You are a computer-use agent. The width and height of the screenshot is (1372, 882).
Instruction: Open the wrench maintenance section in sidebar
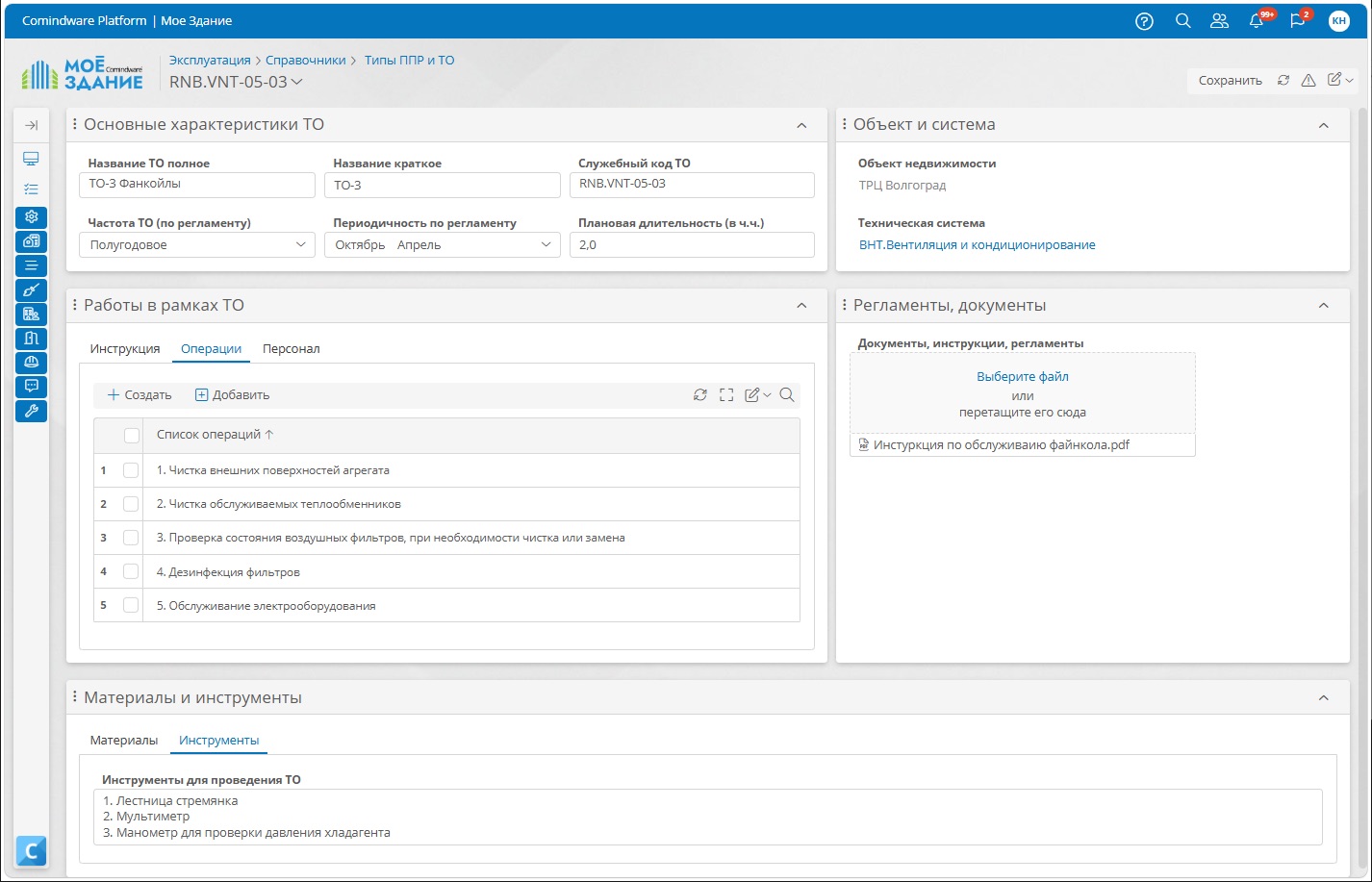coord(31,411)
